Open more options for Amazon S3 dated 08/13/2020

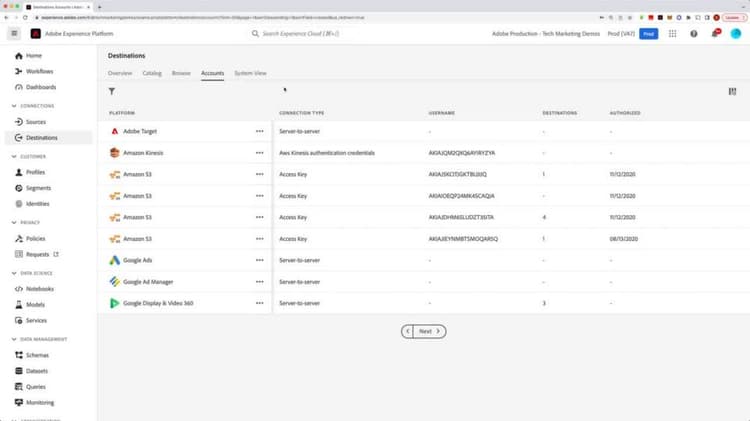pyautogui.click(x=260, y=239)
